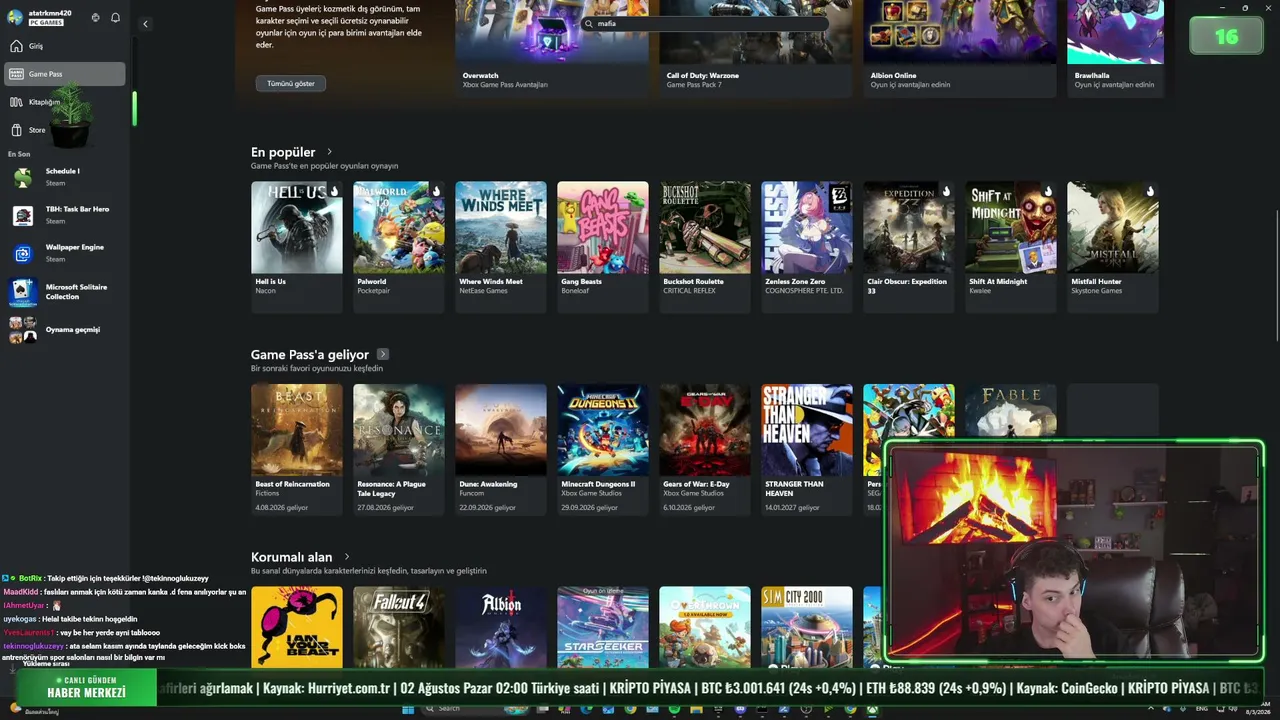Open the Stranger Than Heaven cover art
This screenshot has width=1280, height=720.
pyautogui.click(x=807, y=430)
